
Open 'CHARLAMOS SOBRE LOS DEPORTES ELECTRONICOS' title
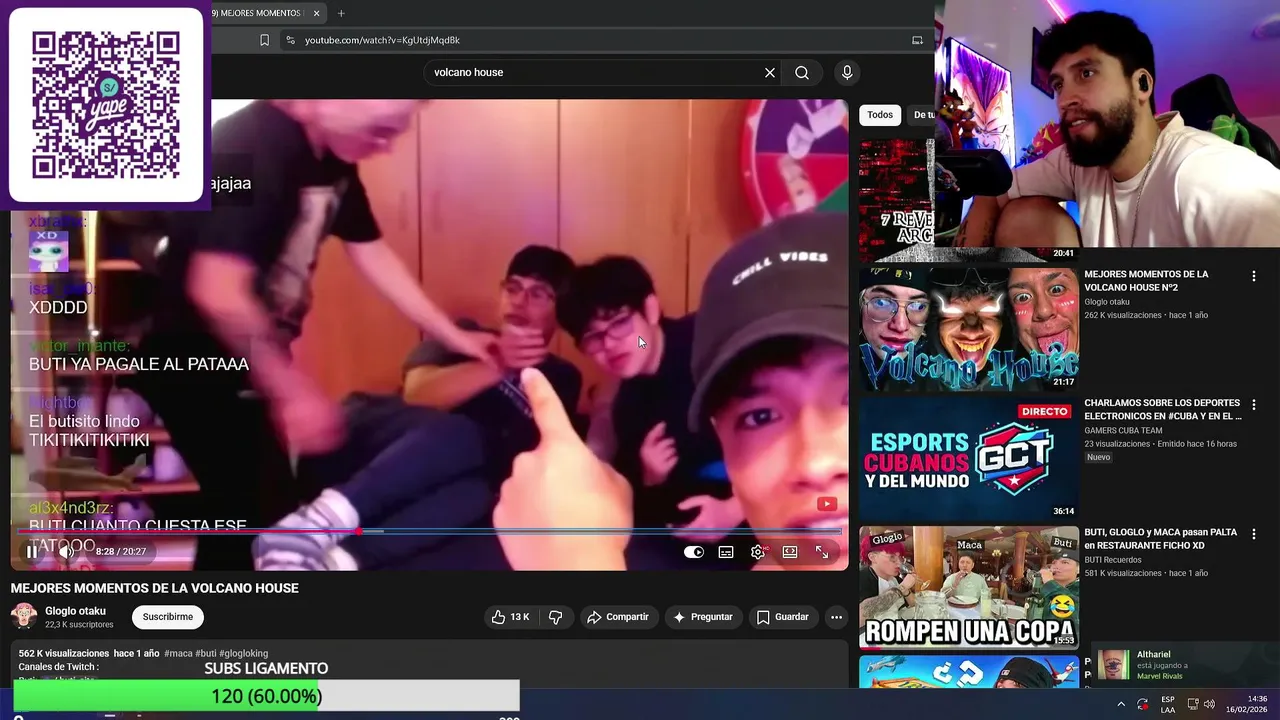[x=1163, y=410]
